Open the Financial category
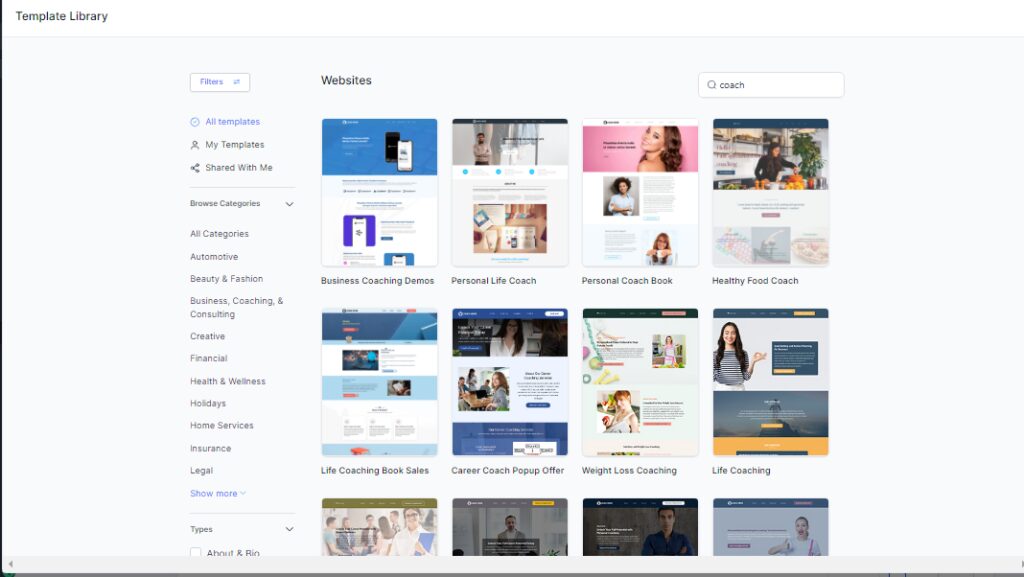Screen dimensions: 1024x577 click(x=209, y=358)
